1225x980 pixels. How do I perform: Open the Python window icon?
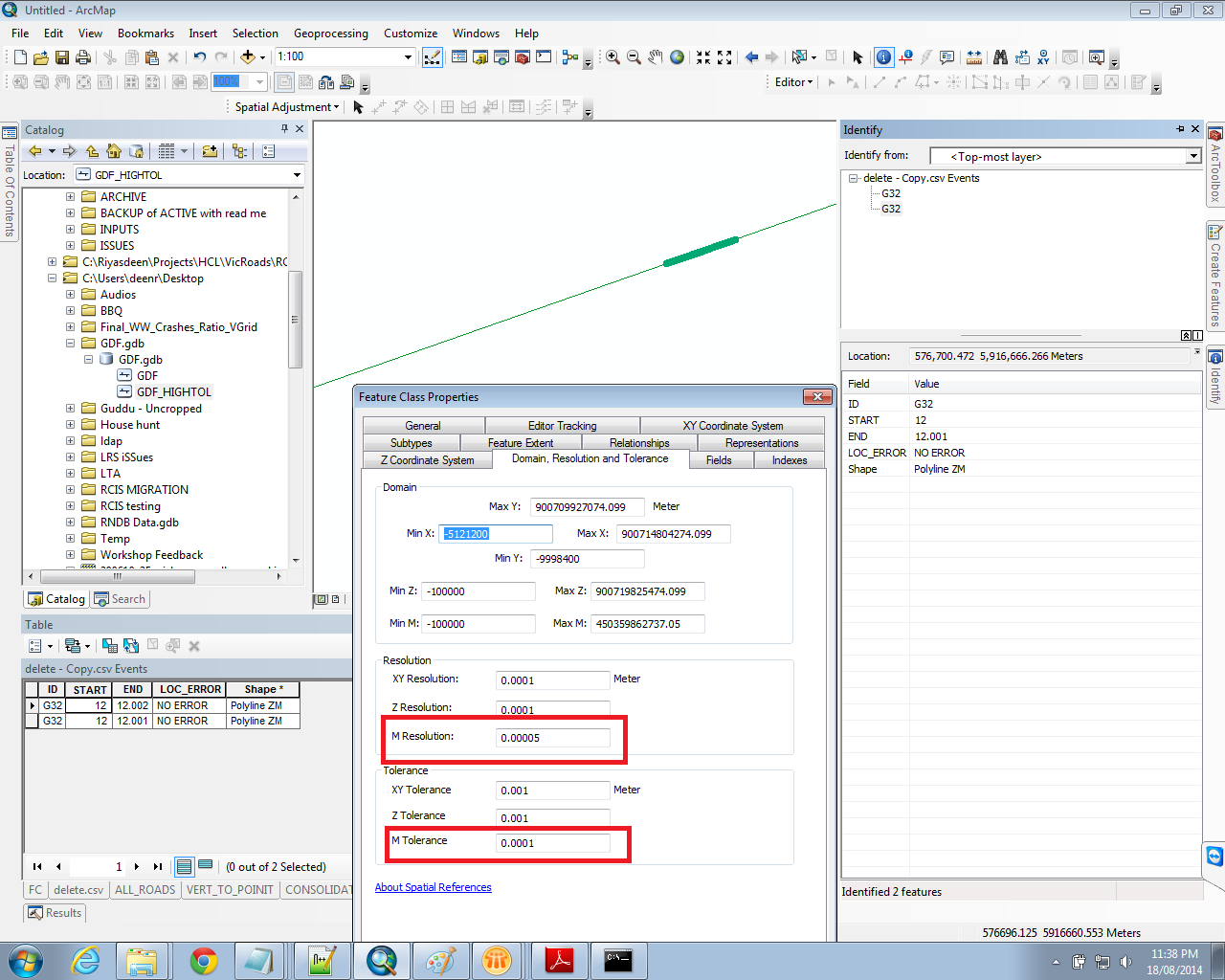tap(544, 57)
